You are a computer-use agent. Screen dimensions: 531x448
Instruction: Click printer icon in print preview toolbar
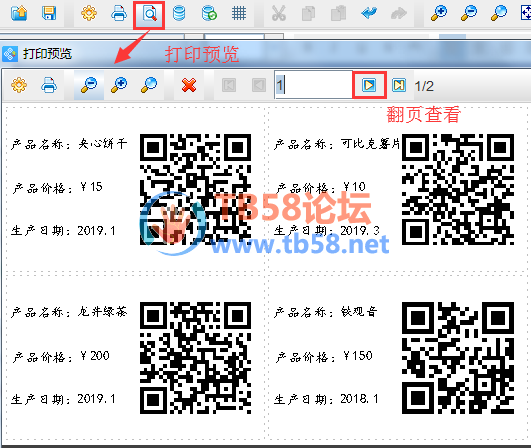[49, 85]
